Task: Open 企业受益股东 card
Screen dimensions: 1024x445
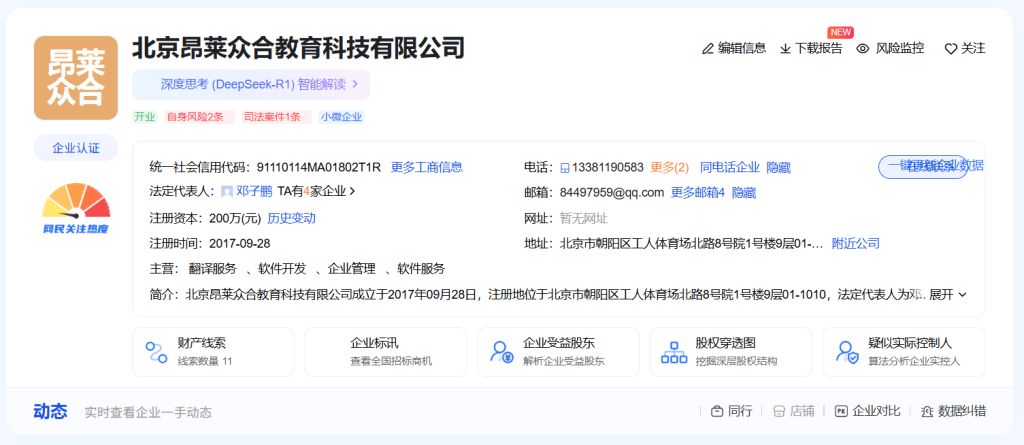Action: (x=558, y=352)
